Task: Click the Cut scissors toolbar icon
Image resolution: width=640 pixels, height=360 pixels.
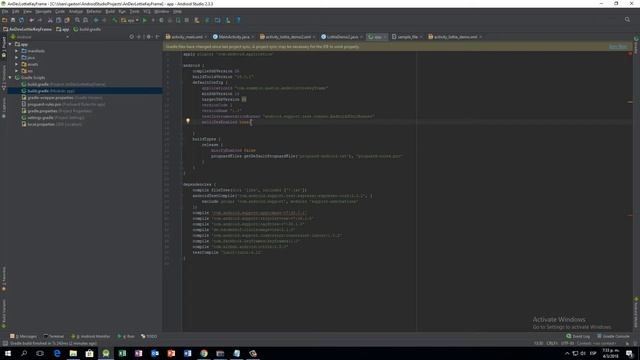Action: (50, 20)
